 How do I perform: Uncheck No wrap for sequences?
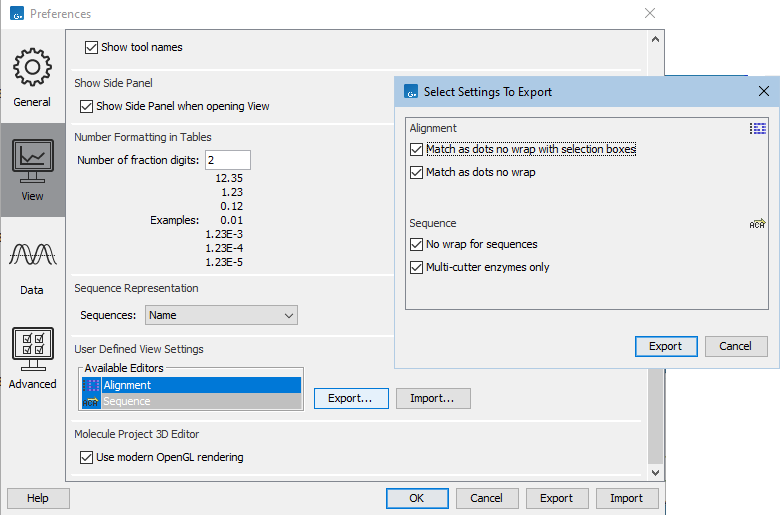[416, 244]
